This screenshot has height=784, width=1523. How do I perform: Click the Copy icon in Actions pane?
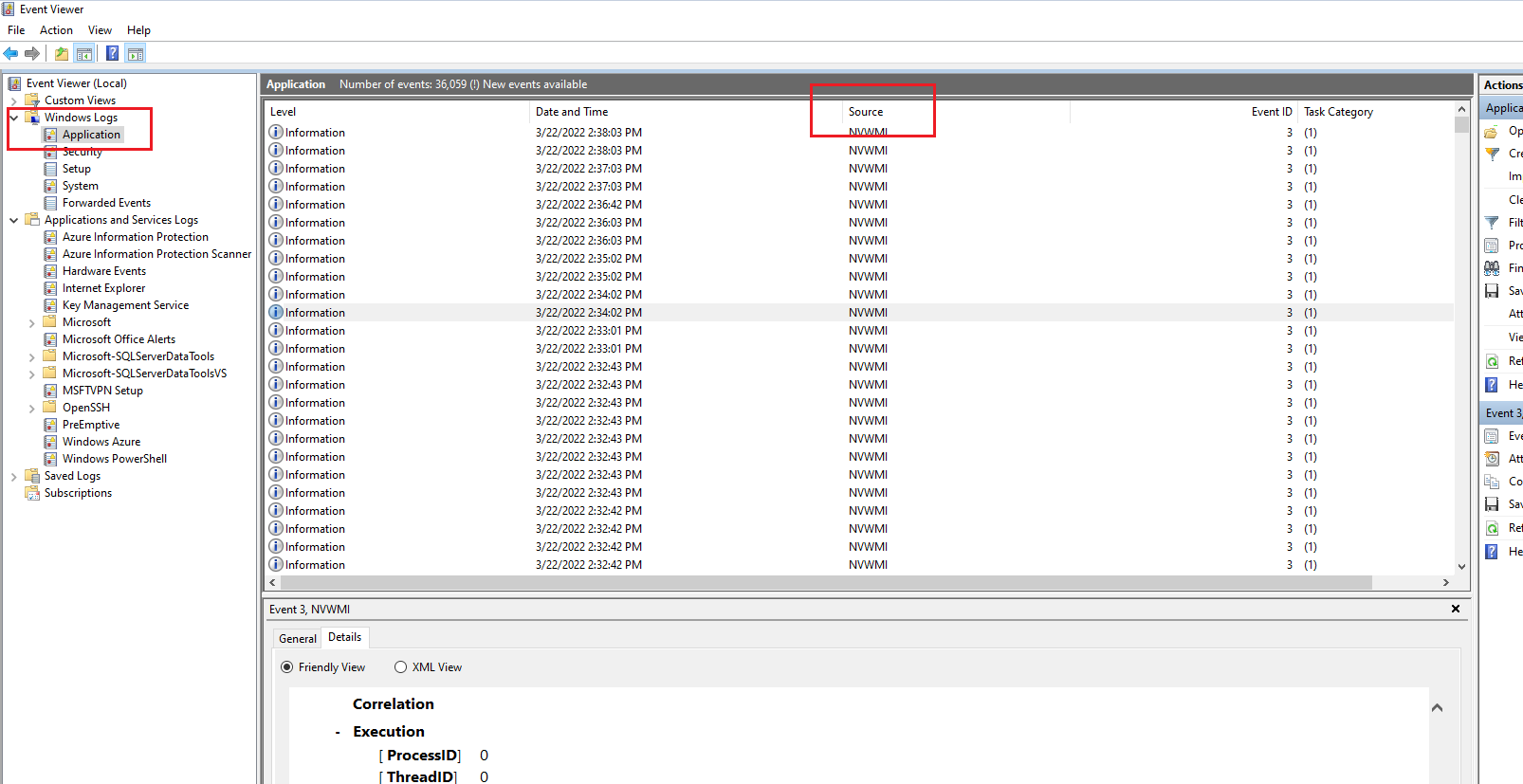pos(1492,482)
